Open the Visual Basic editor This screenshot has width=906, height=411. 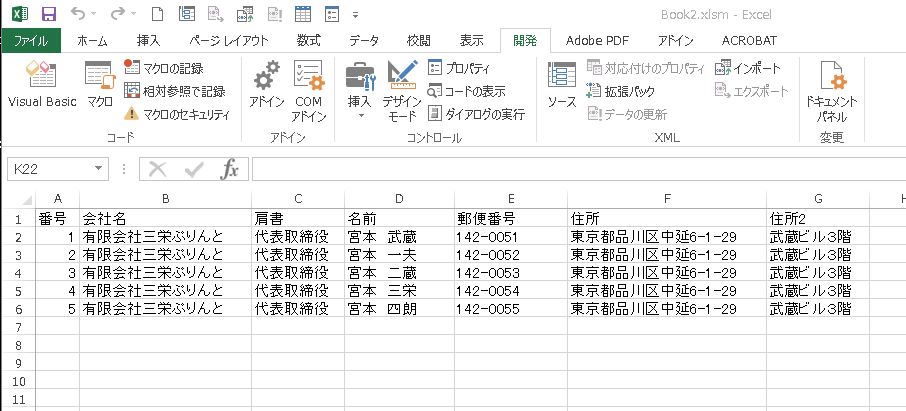point(42,84)
